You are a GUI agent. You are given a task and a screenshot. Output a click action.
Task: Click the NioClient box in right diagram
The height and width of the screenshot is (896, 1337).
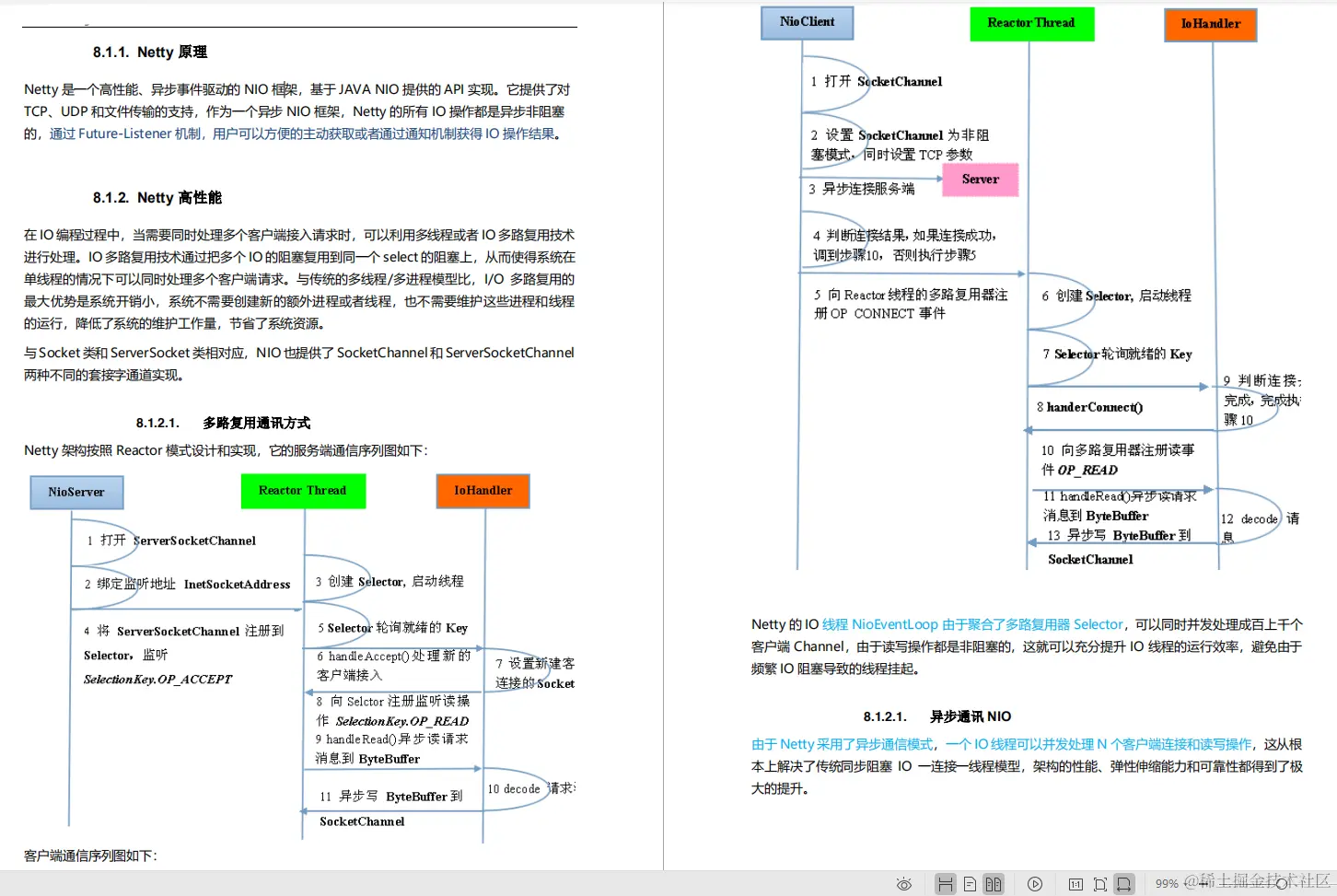coord(807,23)
